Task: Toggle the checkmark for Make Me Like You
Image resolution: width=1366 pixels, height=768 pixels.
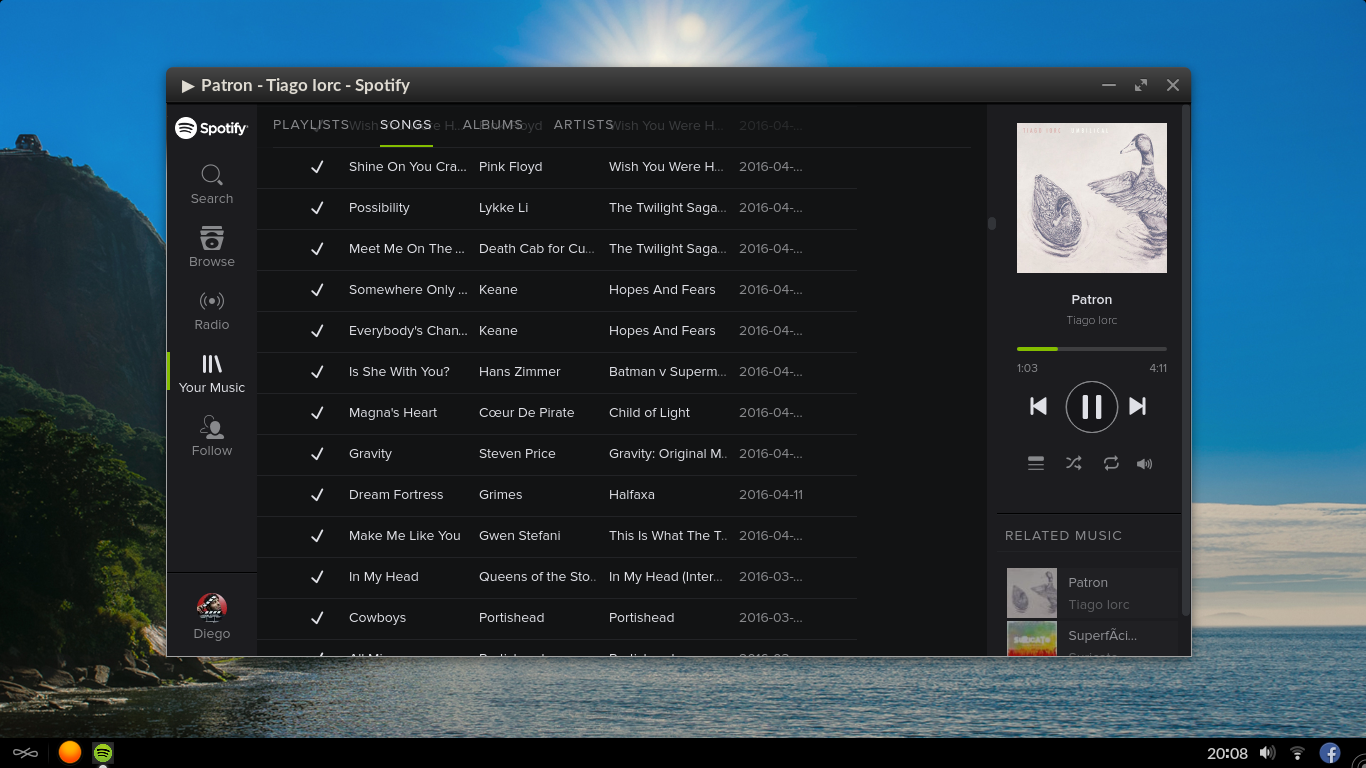Action: pos(317,536)
